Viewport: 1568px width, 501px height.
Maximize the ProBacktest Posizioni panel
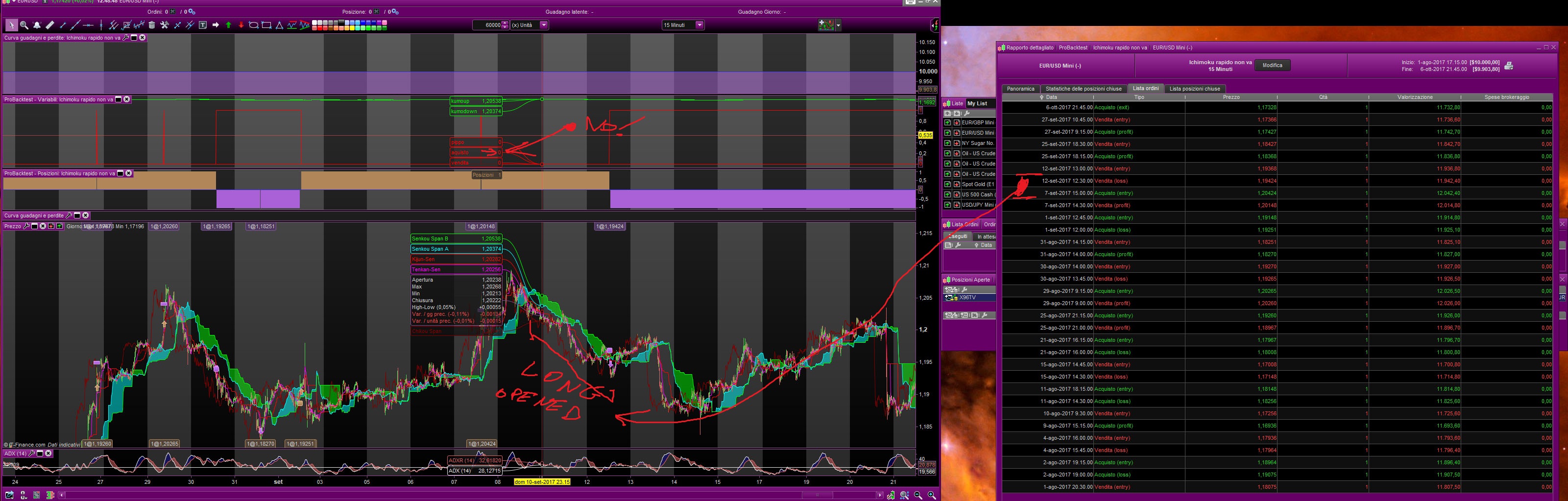coord(121,173)
